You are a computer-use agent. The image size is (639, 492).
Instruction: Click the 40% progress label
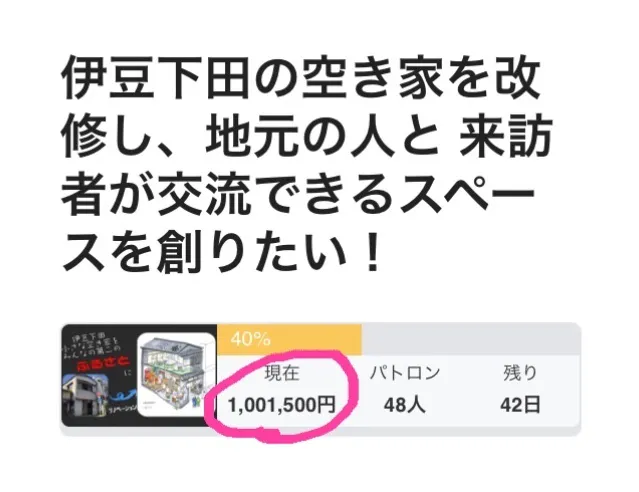click(250, 339)
